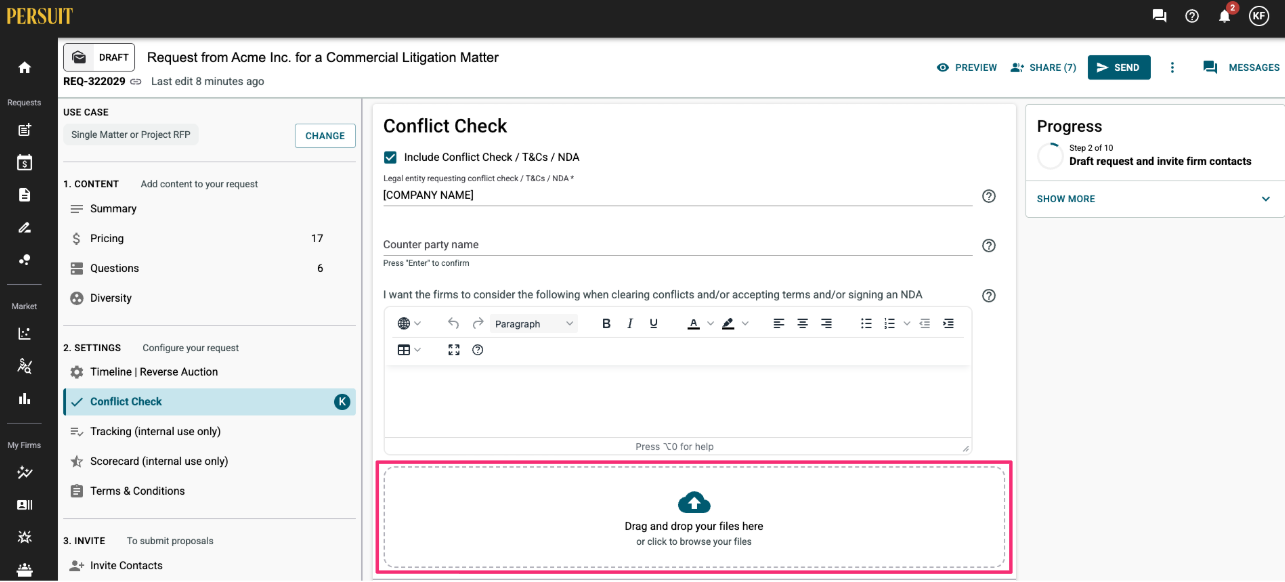Open the KF user avatar menu

[x=1259, y=16]
